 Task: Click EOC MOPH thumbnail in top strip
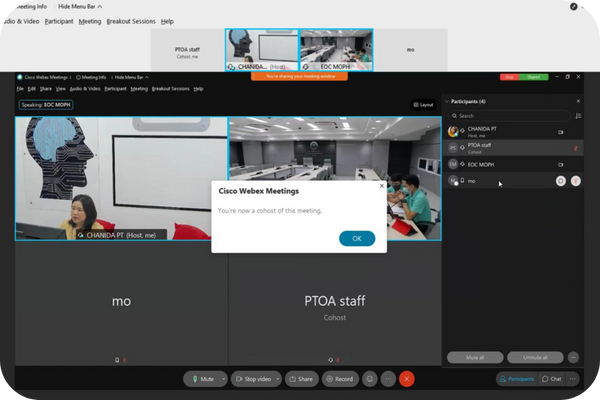(336, 50)
